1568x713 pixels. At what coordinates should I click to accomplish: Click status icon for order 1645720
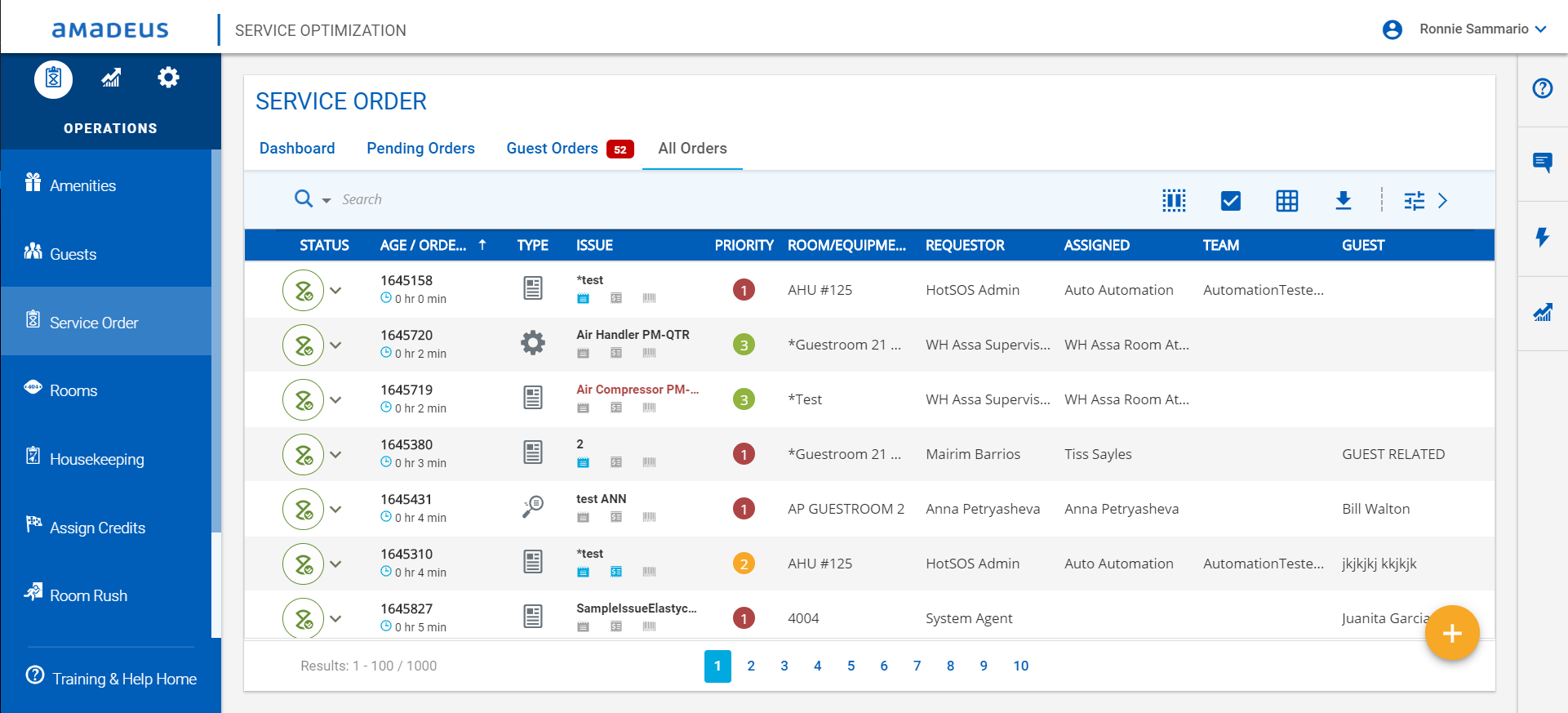tap(304, 345)
